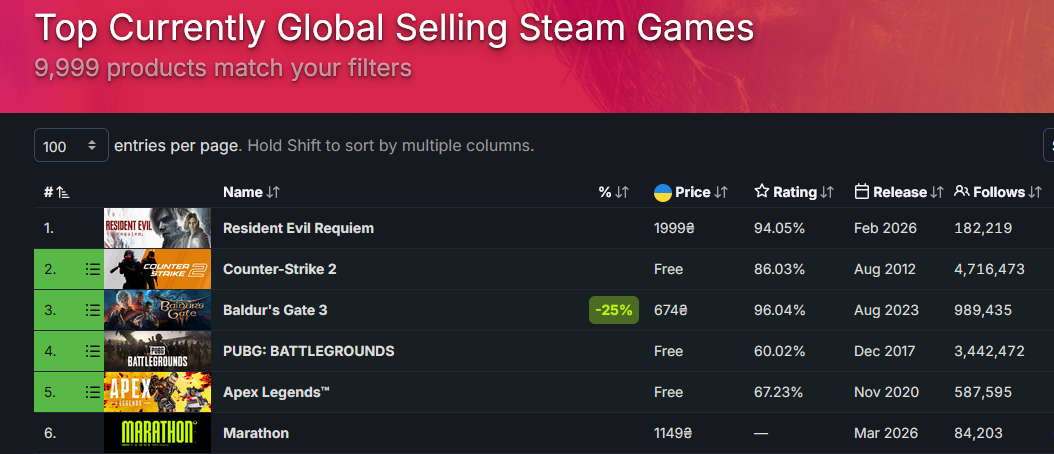
Task: Click the -25% discount badge
Action: coord(614,310)
